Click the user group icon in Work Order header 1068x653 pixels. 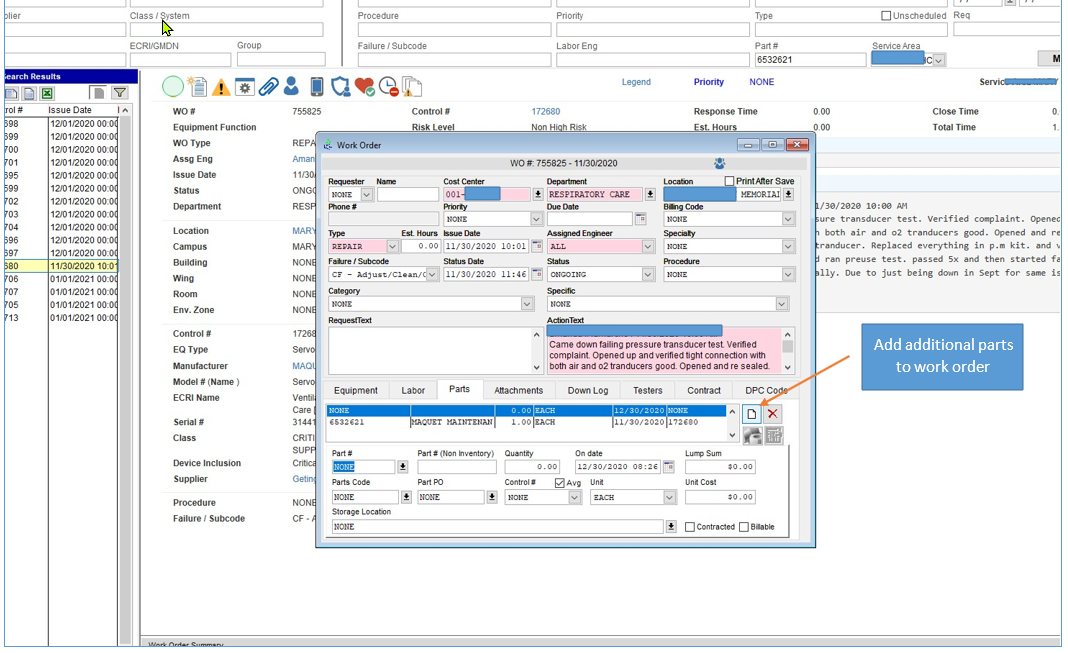pos(719,163)
